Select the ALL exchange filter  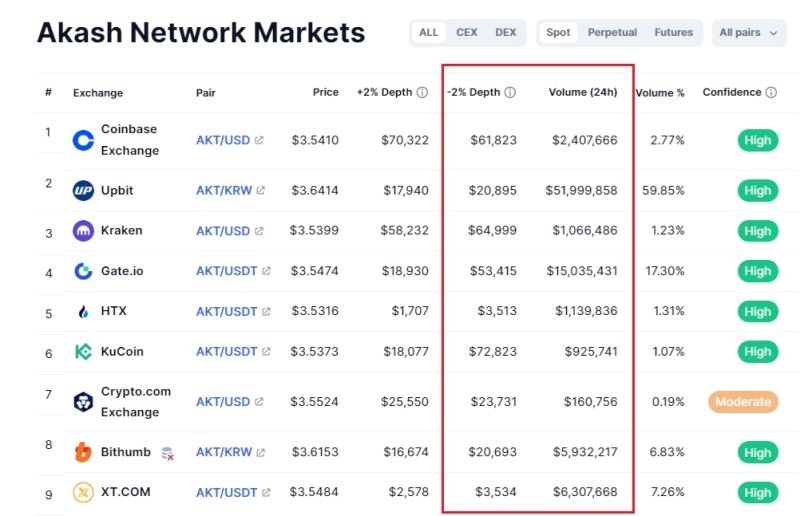tap(429, 33)
